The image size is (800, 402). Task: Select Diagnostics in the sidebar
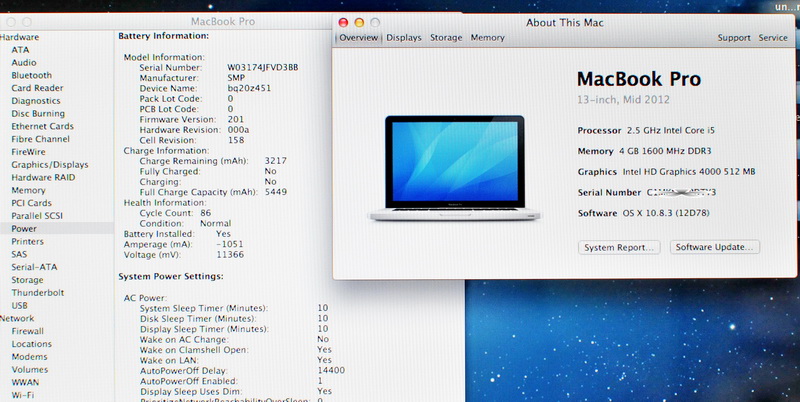36,100
